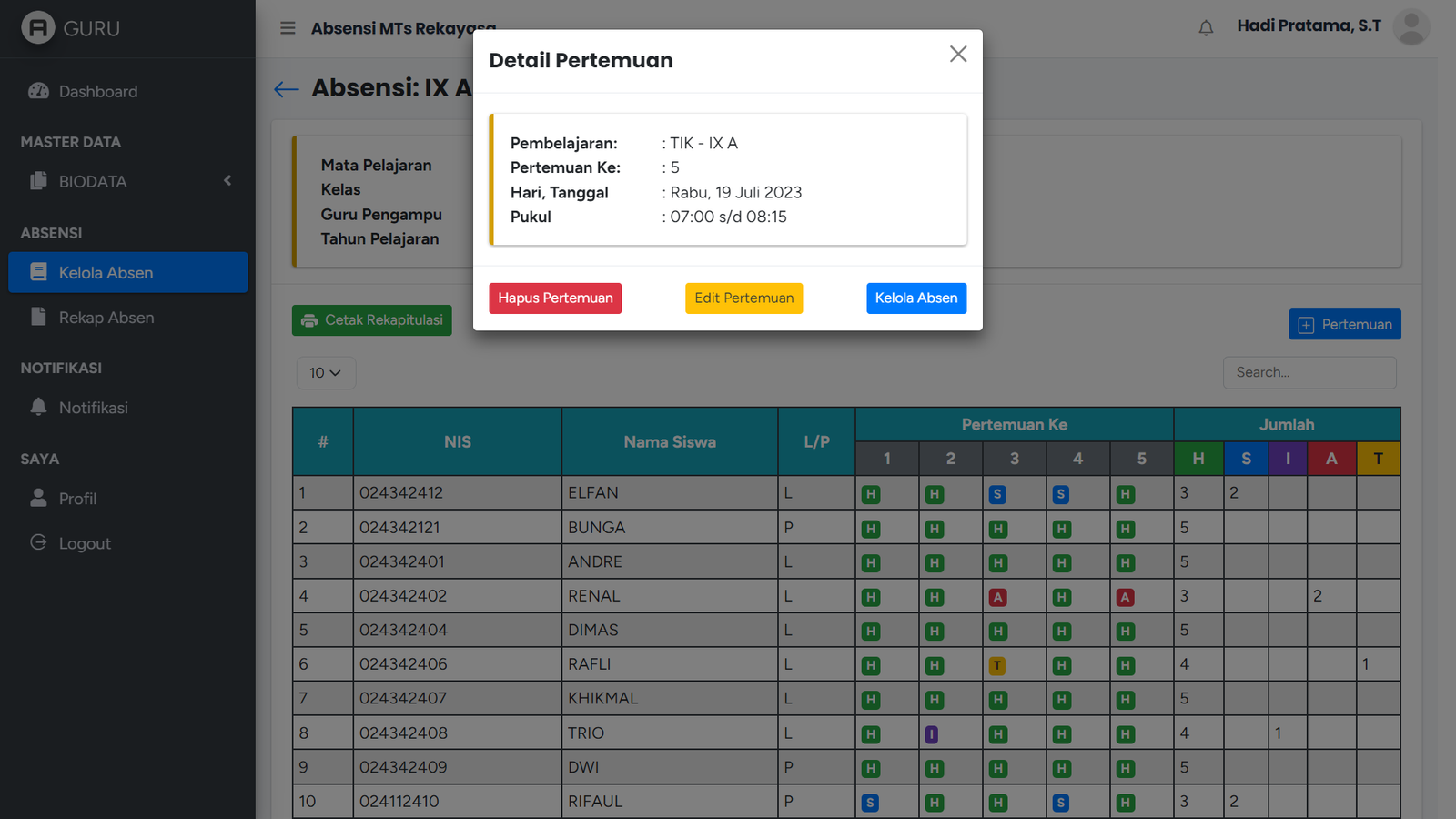Click the blue Kelola Absen dialog button

pos(915,298)
